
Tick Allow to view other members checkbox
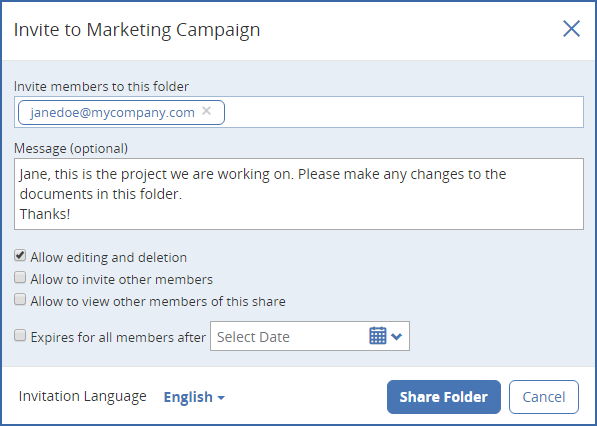coord(20,300)
